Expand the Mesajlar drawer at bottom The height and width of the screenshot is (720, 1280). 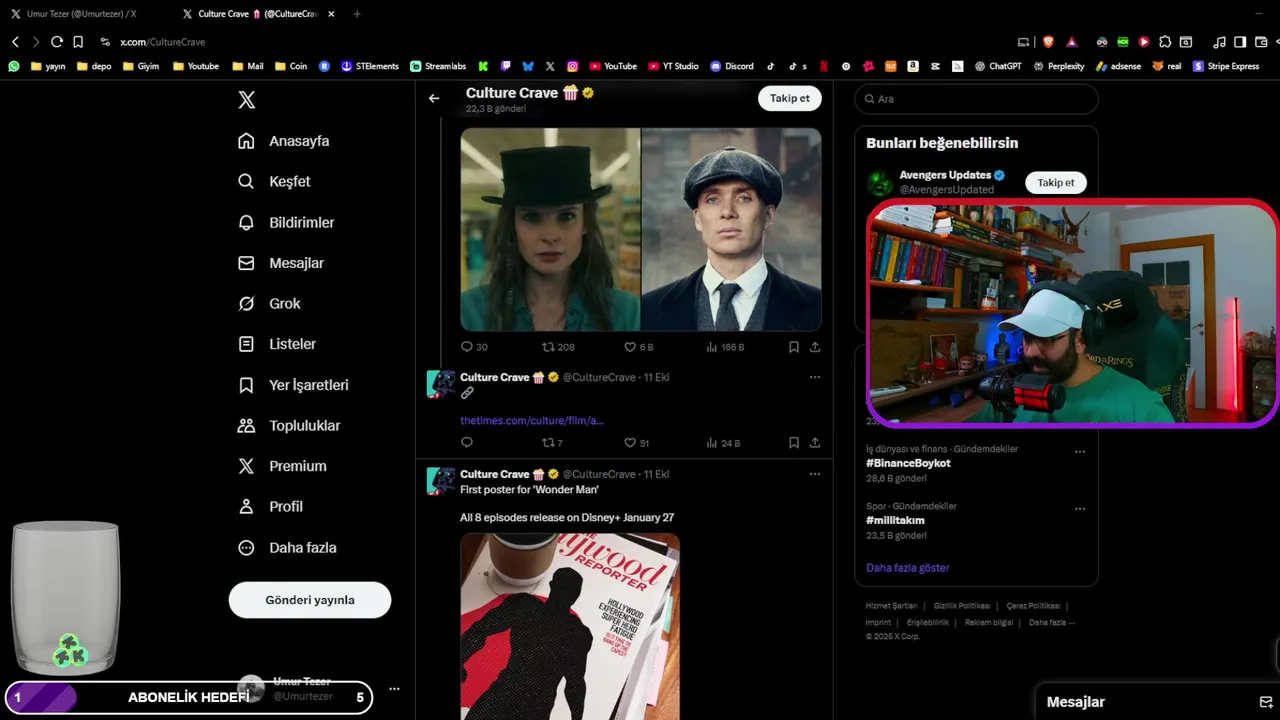1076,702
